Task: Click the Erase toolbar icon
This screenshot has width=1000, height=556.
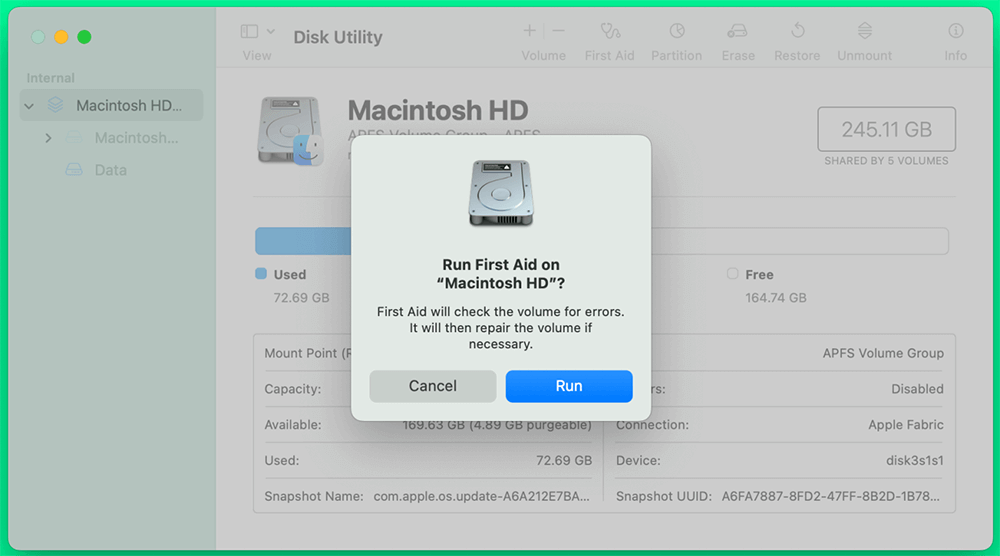Action: (738, 31)
